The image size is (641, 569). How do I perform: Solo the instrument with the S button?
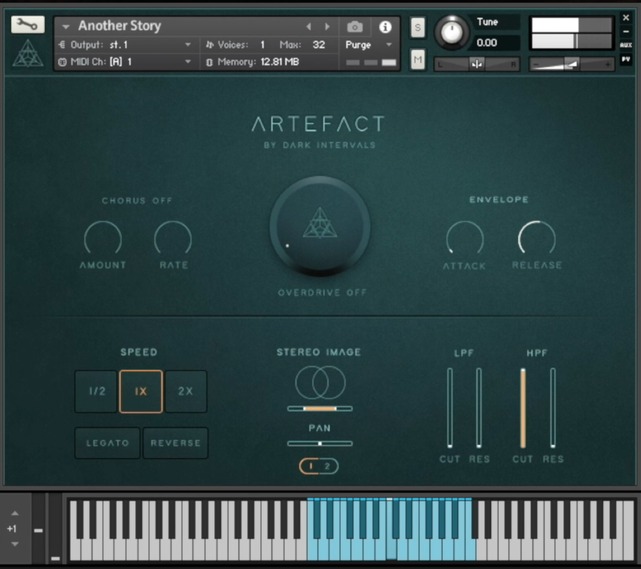[417, 28]
